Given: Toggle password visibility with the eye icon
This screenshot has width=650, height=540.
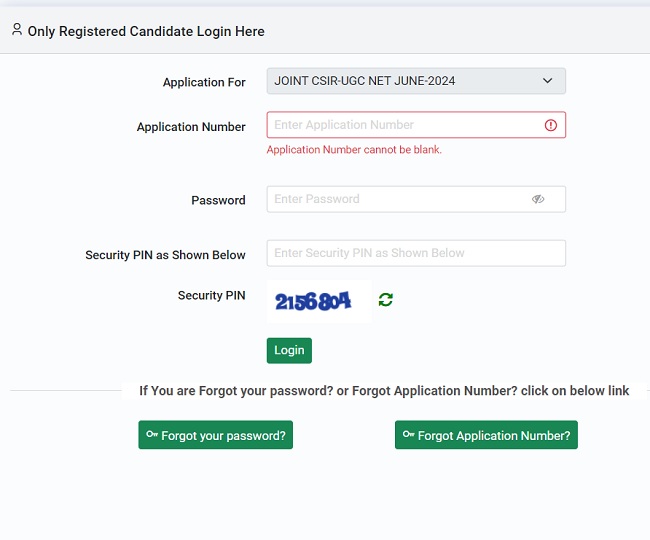Looking at the screenshot, I should point(538,199).
